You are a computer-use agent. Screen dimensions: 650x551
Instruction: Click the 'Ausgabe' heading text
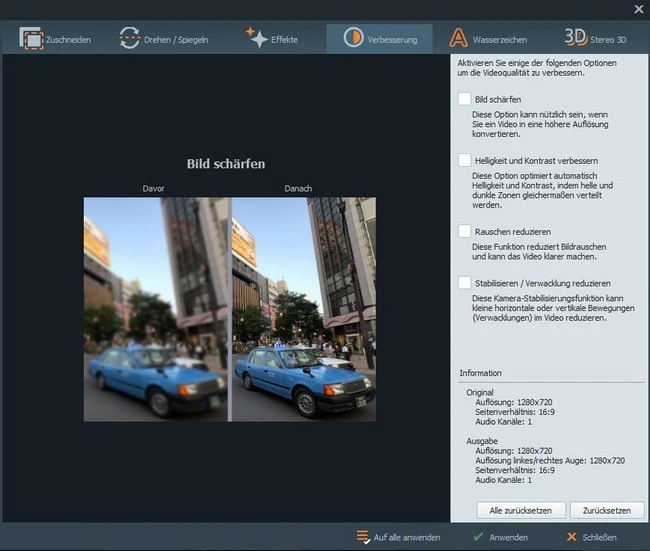[482, 441]
